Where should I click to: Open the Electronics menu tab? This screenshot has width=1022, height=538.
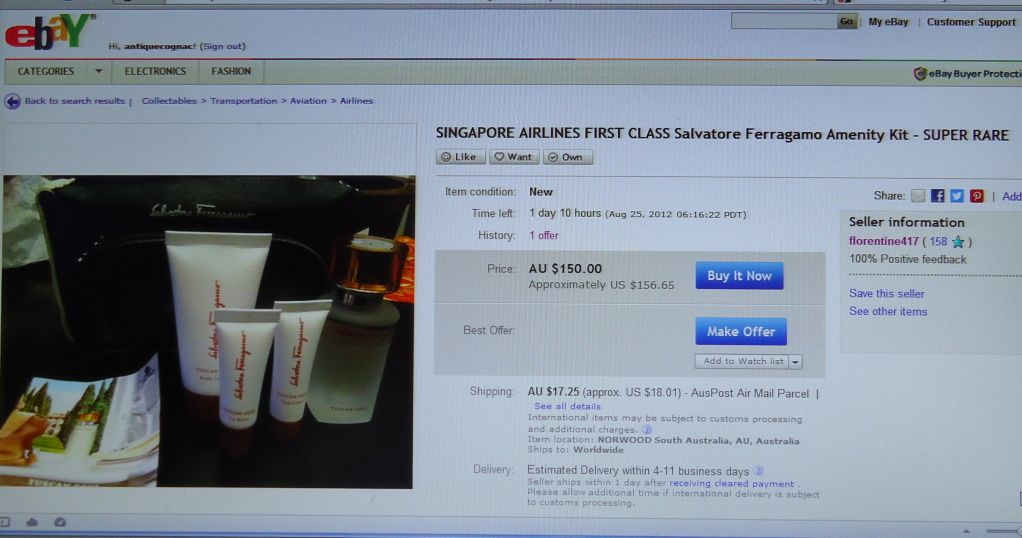click(x=155, y=71)
